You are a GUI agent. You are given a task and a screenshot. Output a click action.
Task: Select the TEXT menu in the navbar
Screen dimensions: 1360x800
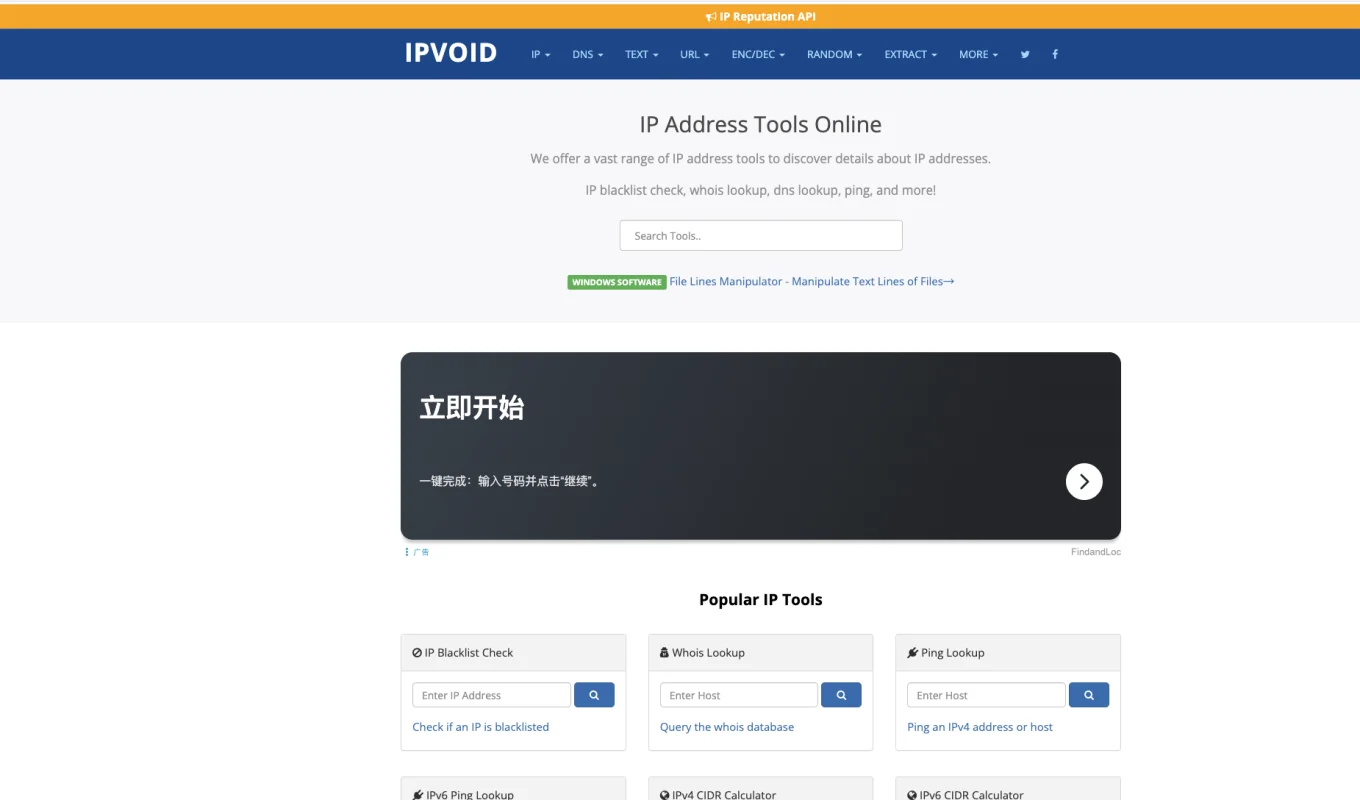(x=641, y=54)
